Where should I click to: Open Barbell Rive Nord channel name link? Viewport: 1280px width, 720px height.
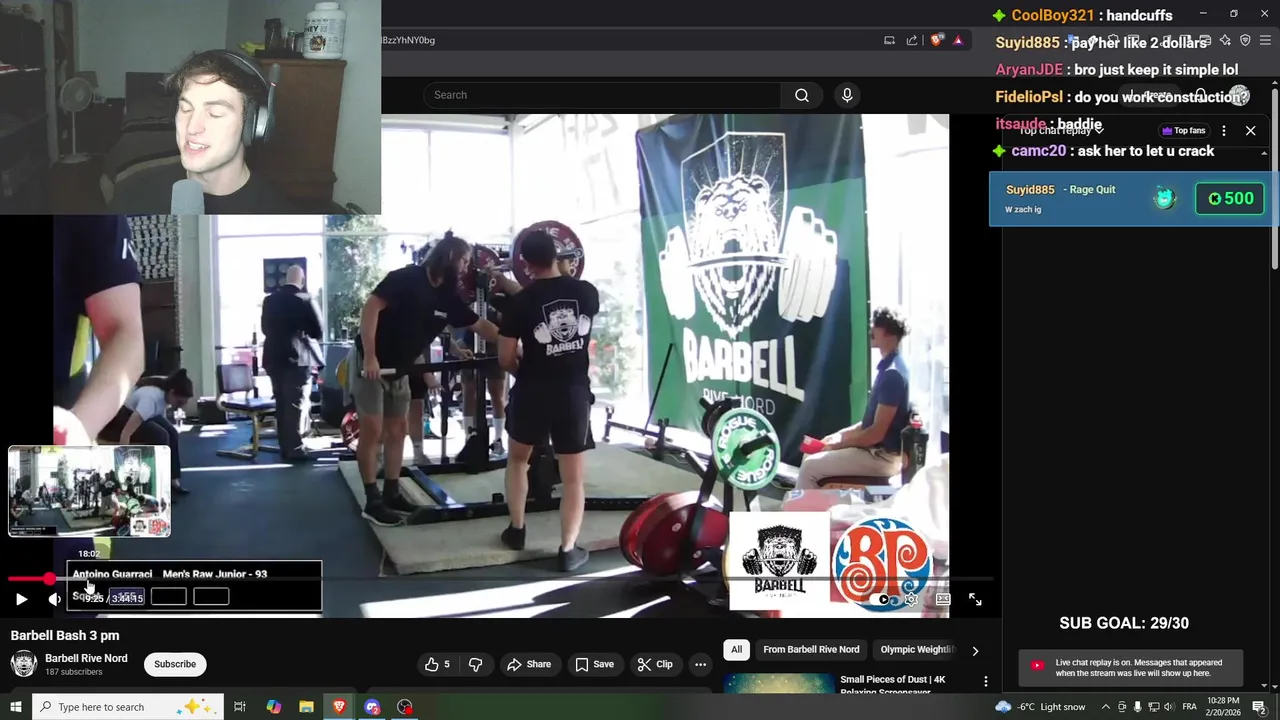86,658
